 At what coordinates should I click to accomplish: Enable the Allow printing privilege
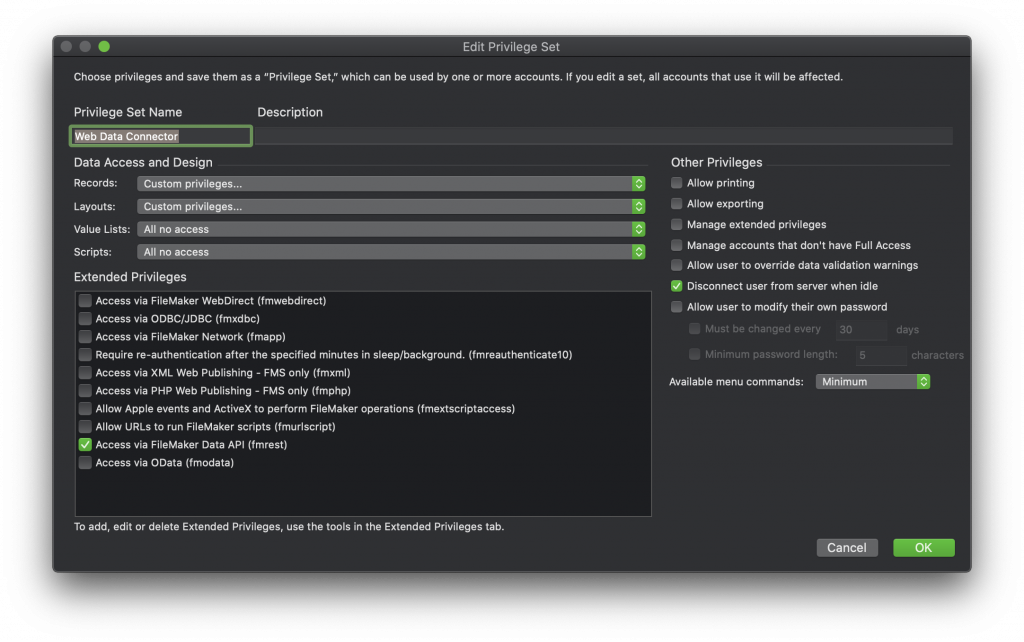[676, 183]
